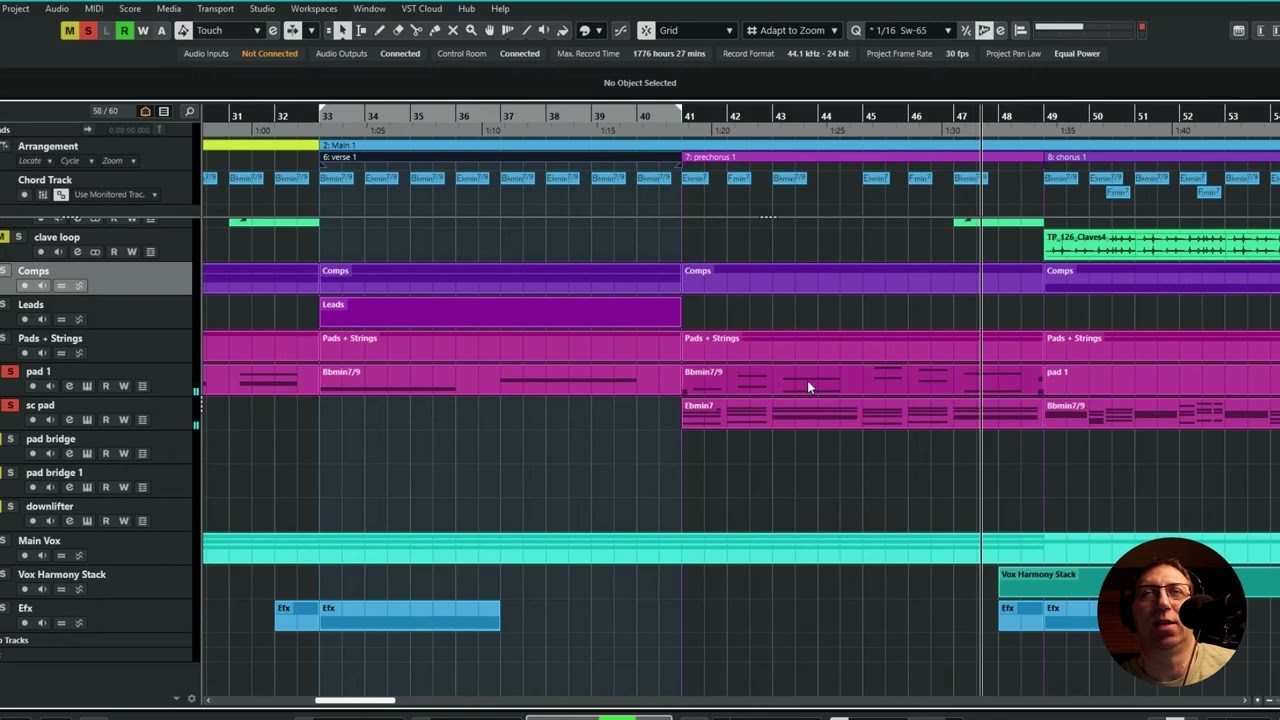Unsolo the pad 1 track
Viewport: 1280px width, 720px height.
[10, 371]
